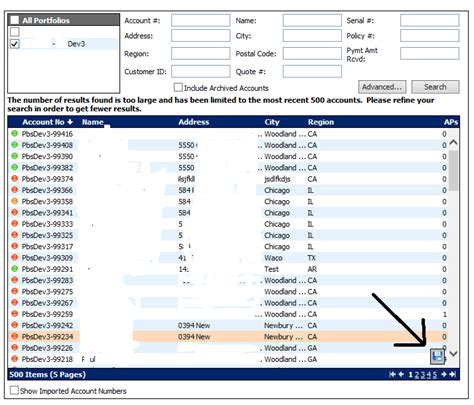Click scrollbar down arrow in results
The width and height of the screenshot is (474, 405).
click(453, 353)
